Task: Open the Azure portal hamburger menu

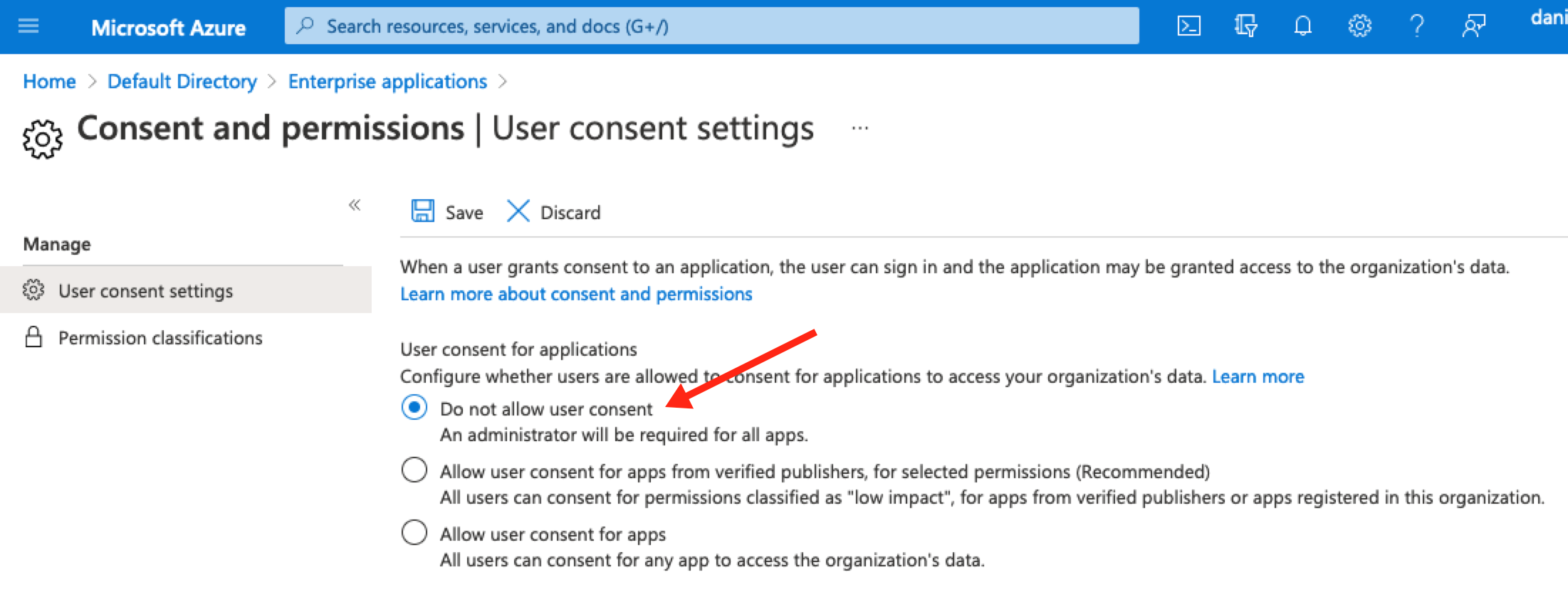Action: coord(28,26)
